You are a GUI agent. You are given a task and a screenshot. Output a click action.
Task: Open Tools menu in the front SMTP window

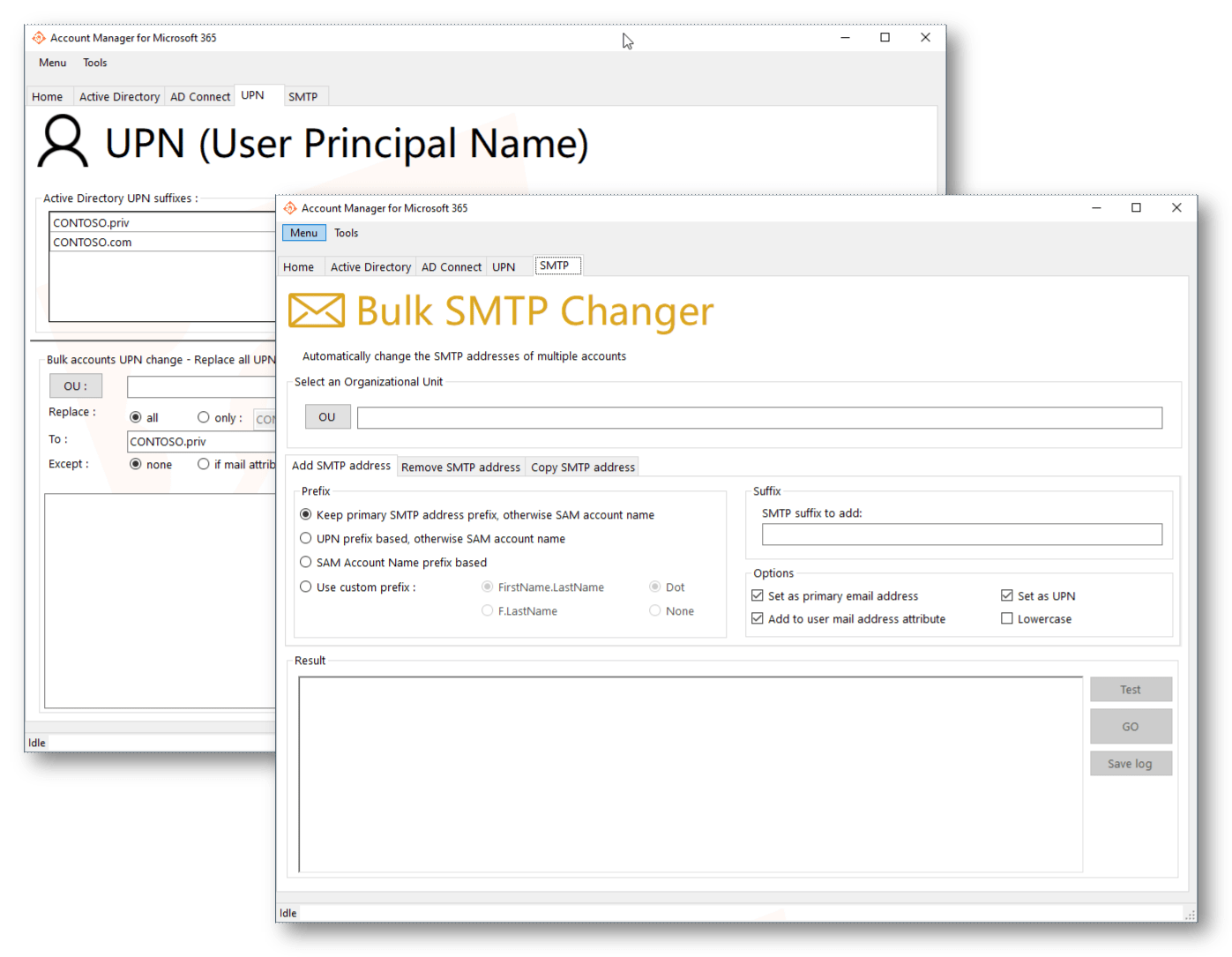tap(346, 233)
